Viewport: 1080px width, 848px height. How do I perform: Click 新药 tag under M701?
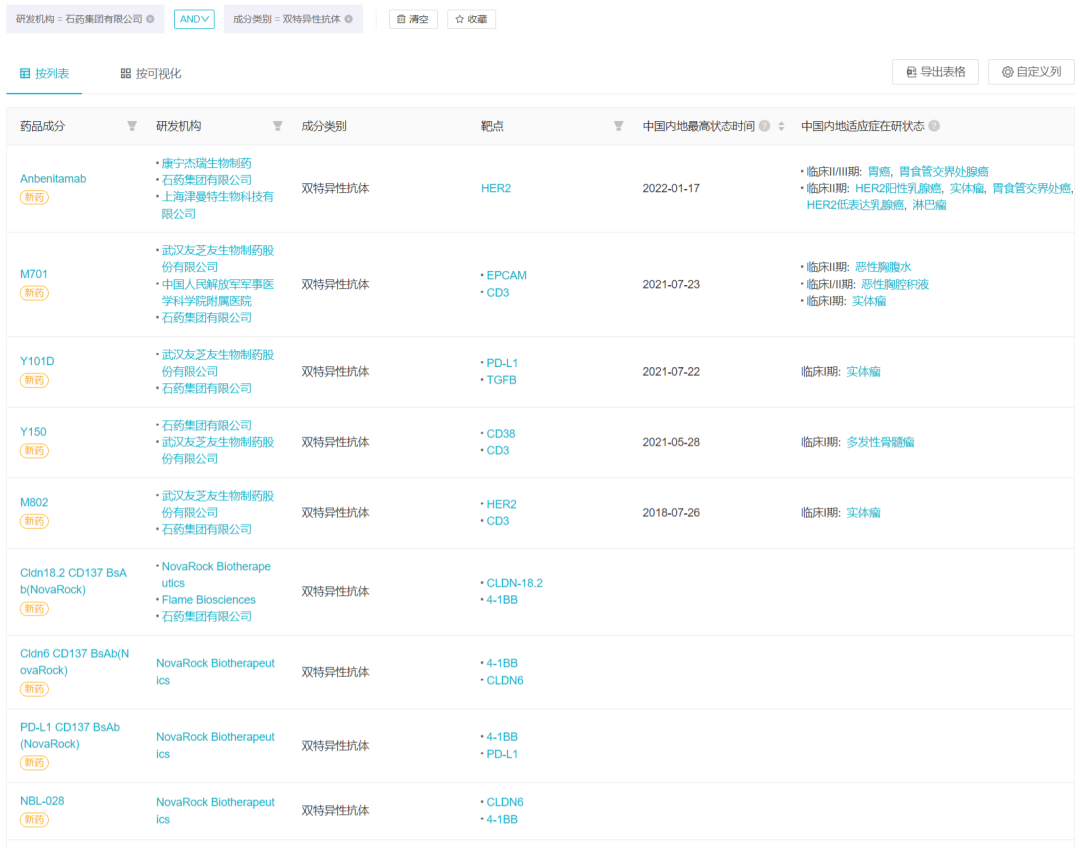point(34,293)
